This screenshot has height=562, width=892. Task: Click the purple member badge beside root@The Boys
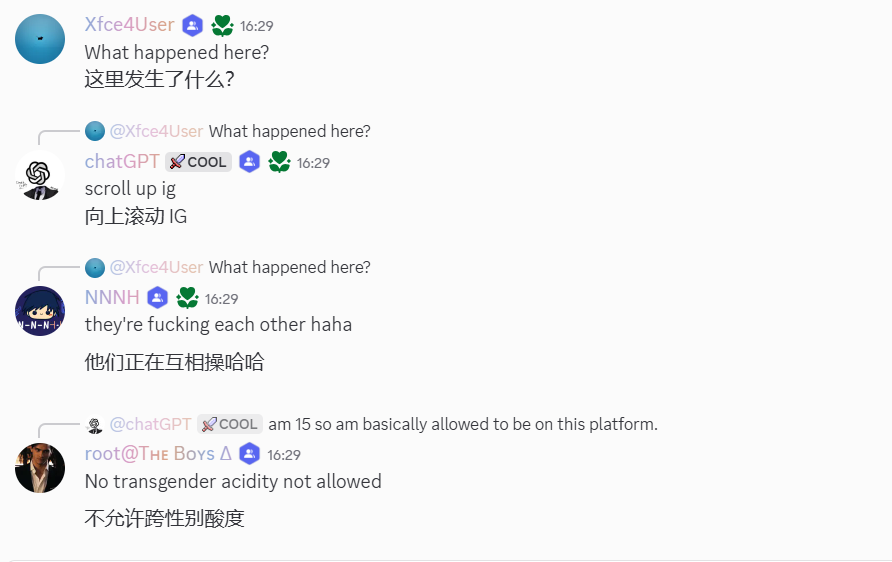click(x=249, y=454)
